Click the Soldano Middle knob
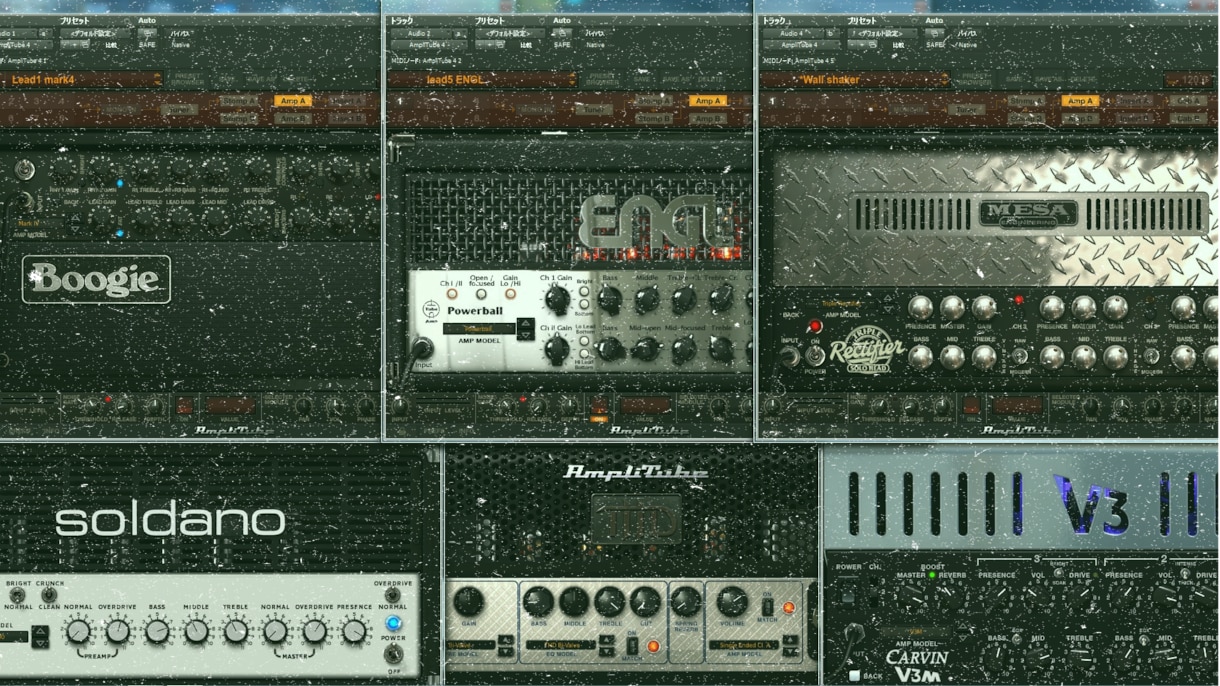1220x686 pixels. click(x=196, y=631)
